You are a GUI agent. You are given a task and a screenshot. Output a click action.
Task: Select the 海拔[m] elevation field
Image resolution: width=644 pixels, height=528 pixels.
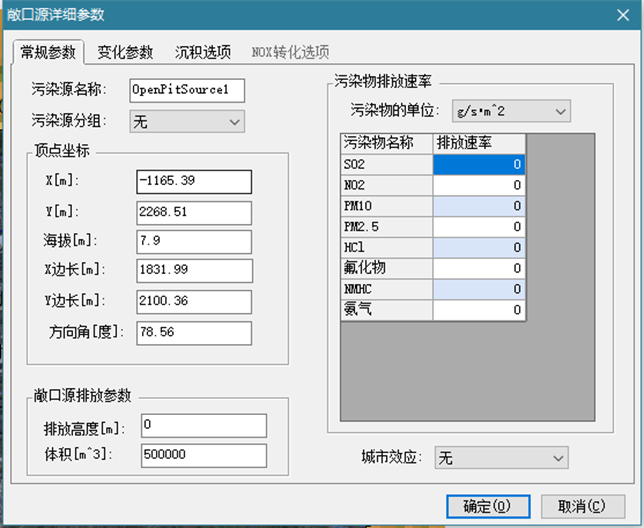tap(194, 241)
